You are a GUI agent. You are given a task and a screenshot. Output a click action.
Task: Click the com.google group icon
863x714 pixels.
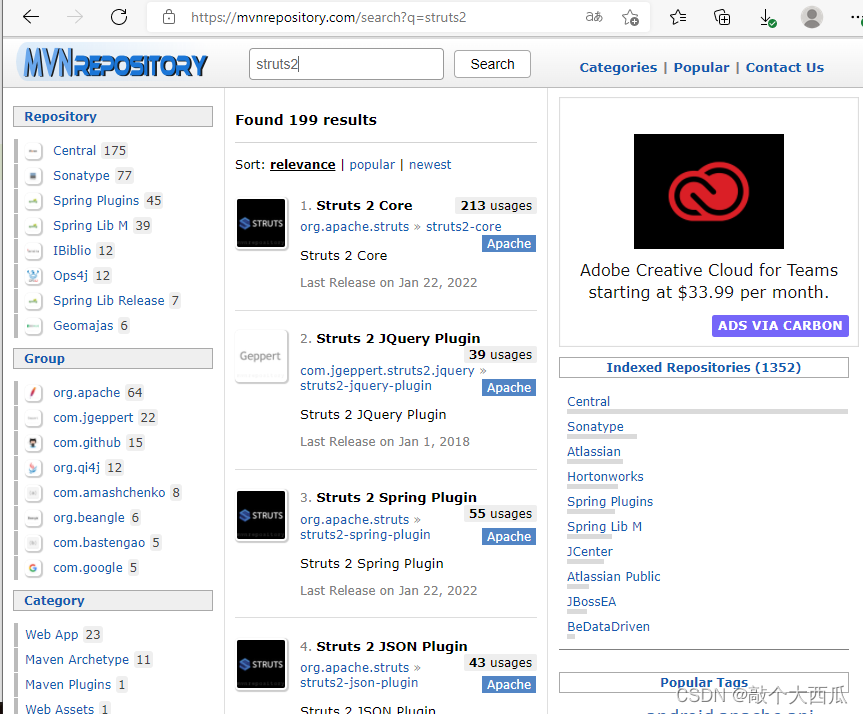(33, 568)
